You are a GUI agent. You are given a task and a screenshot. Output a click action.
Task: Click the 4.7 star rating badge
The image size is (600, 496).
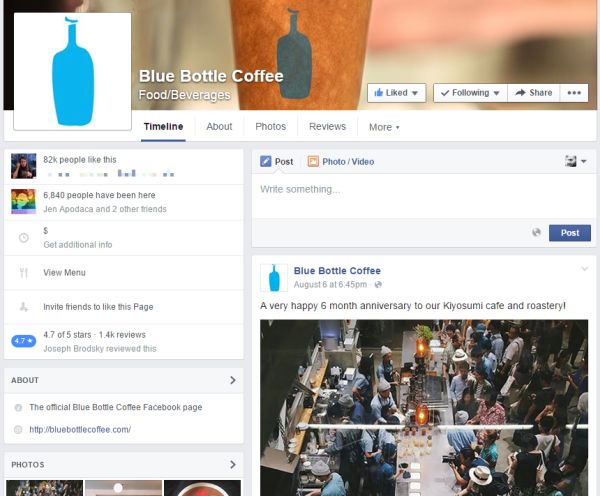(x=23, y=341)
